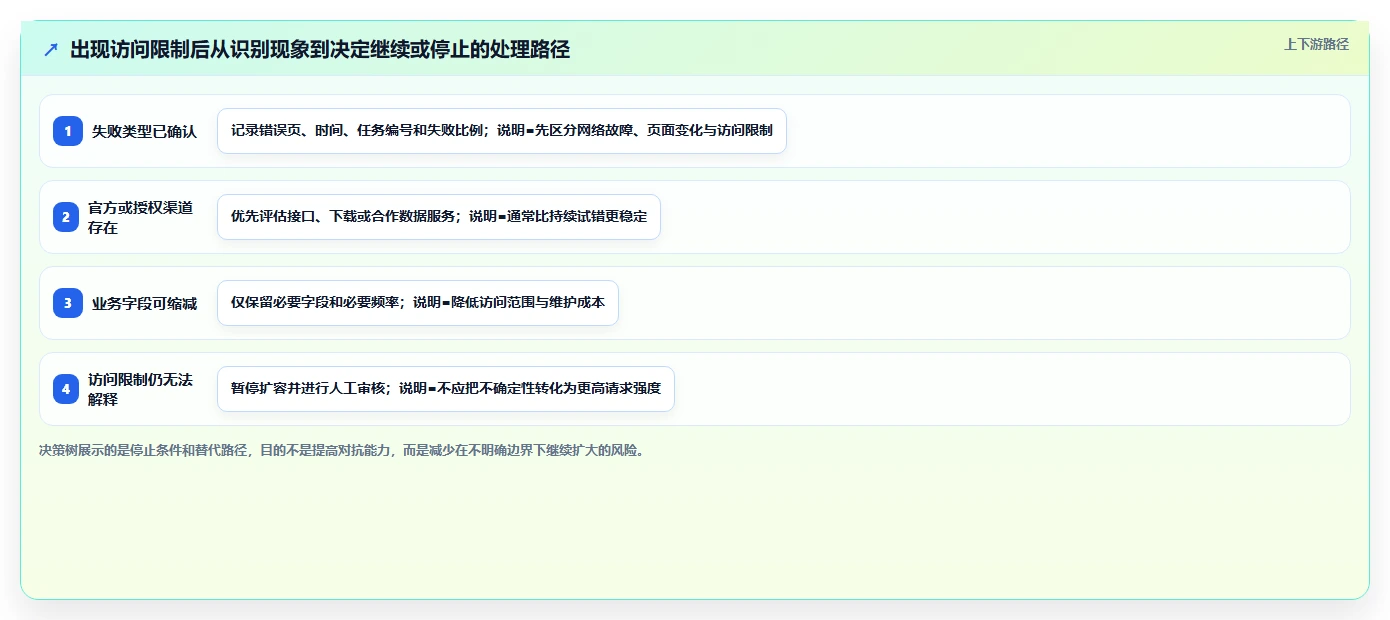Open the 暂停扩容并进行人工审核 description box
Viewport: 1390px width, 620px height.
pyautogui.click(x=446, y=389)
